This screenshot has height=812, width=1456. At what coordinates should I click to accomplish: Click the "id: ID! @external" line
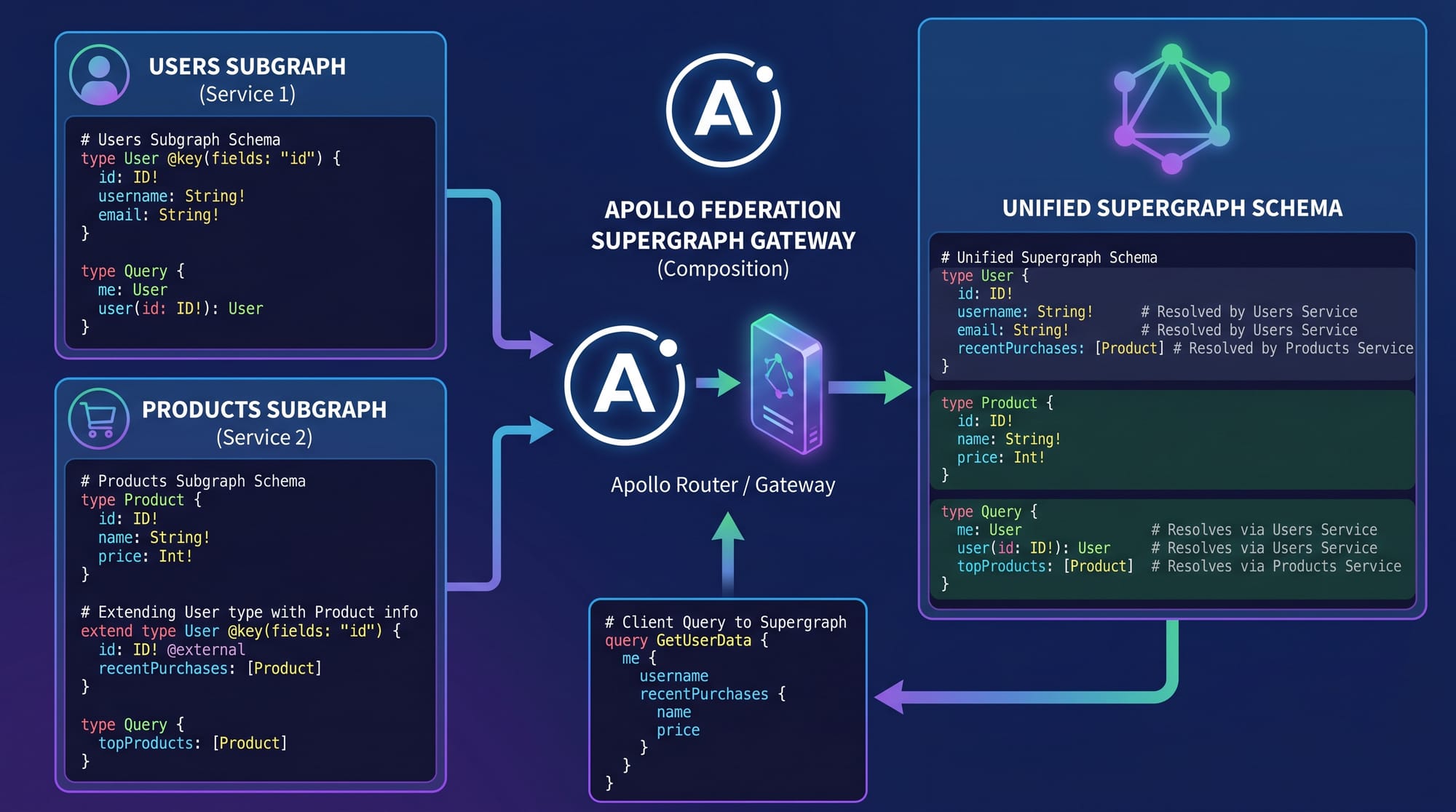(172, 650)
